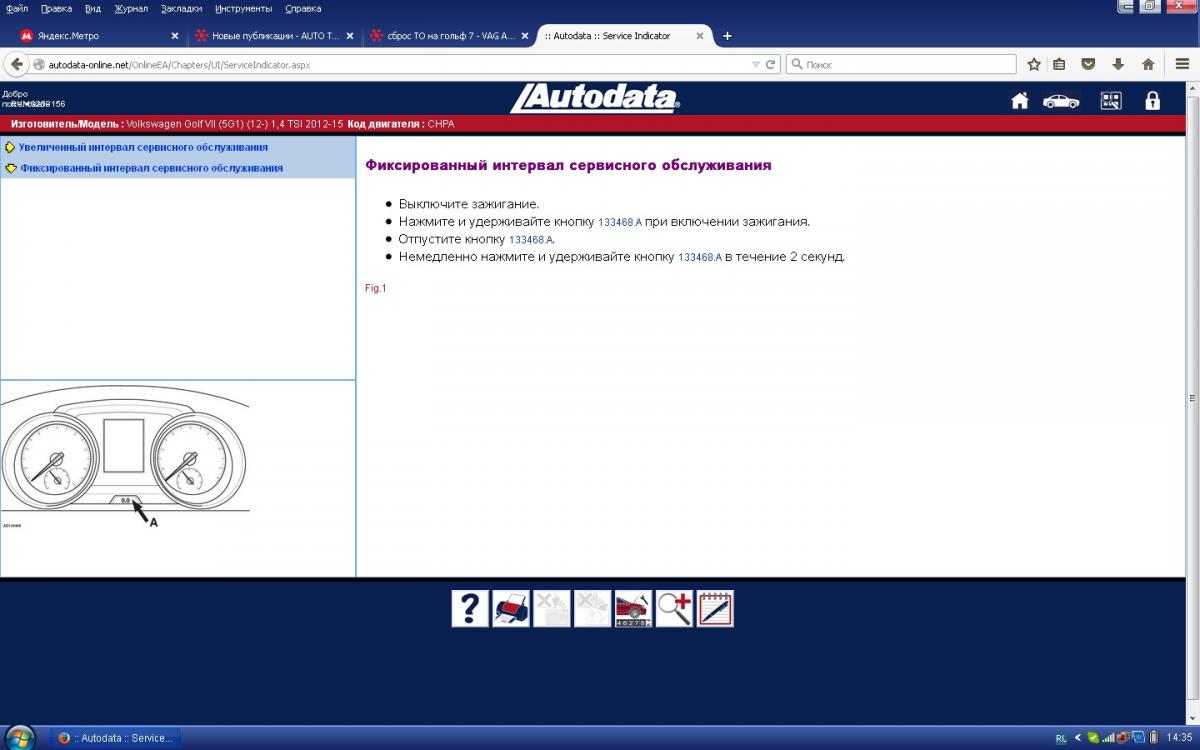
Task: Save page to Pocket icon
Action: [x=1089, y=64]
